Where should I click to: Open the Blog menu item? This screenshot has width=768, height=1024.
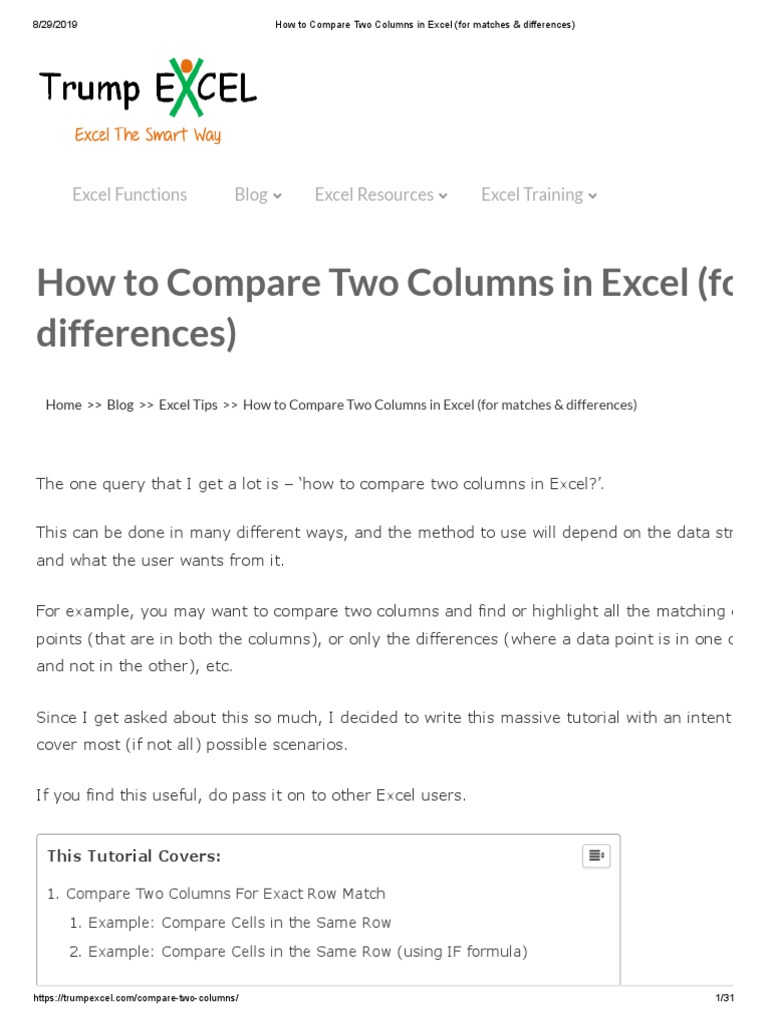(x=250, y=195)
